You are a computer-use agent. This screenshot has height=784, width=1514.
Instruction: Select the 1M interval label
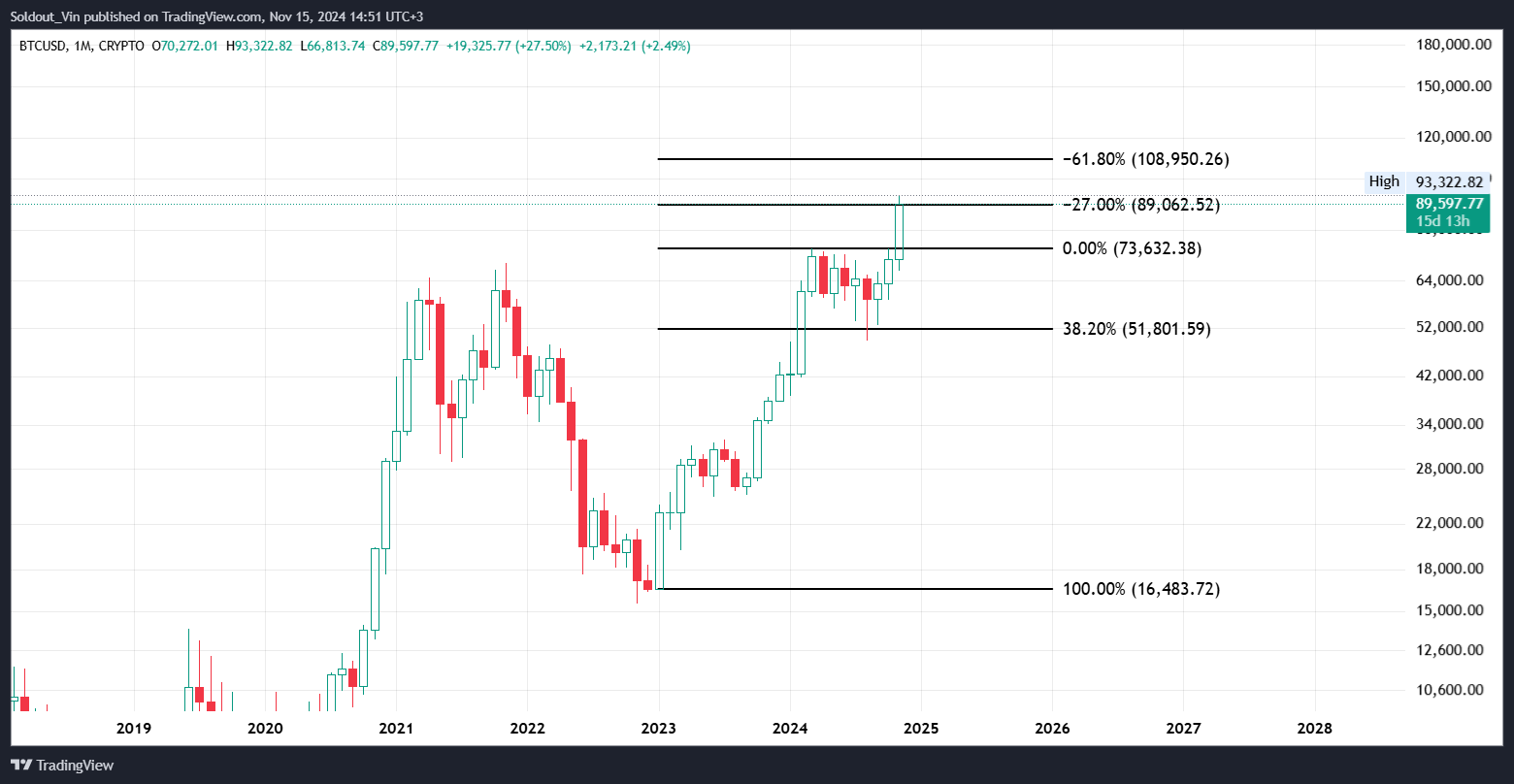point(82,46)
